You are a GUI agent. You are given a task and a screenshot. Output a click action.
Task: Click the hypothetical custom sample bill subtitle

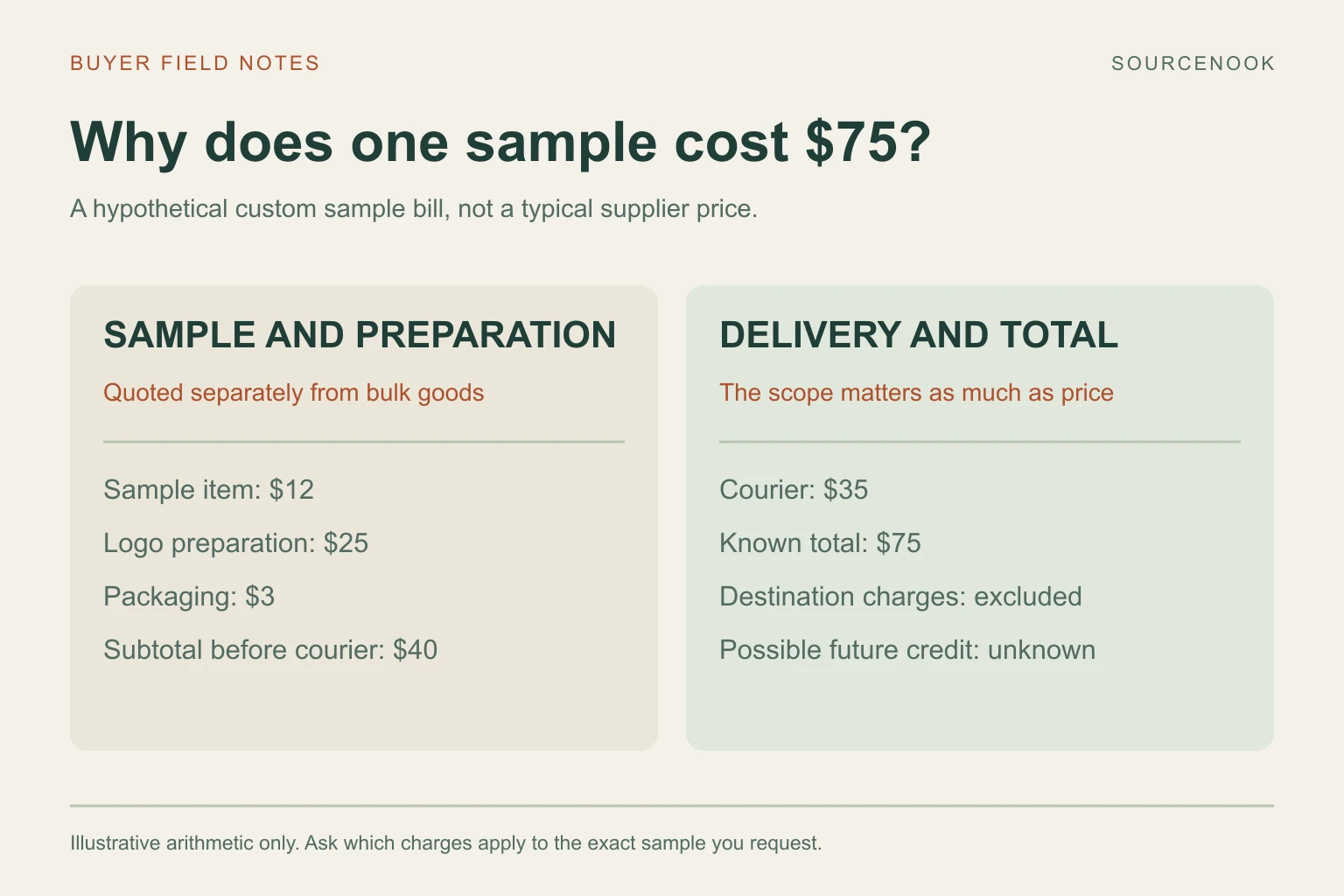(x=413, y=209)
